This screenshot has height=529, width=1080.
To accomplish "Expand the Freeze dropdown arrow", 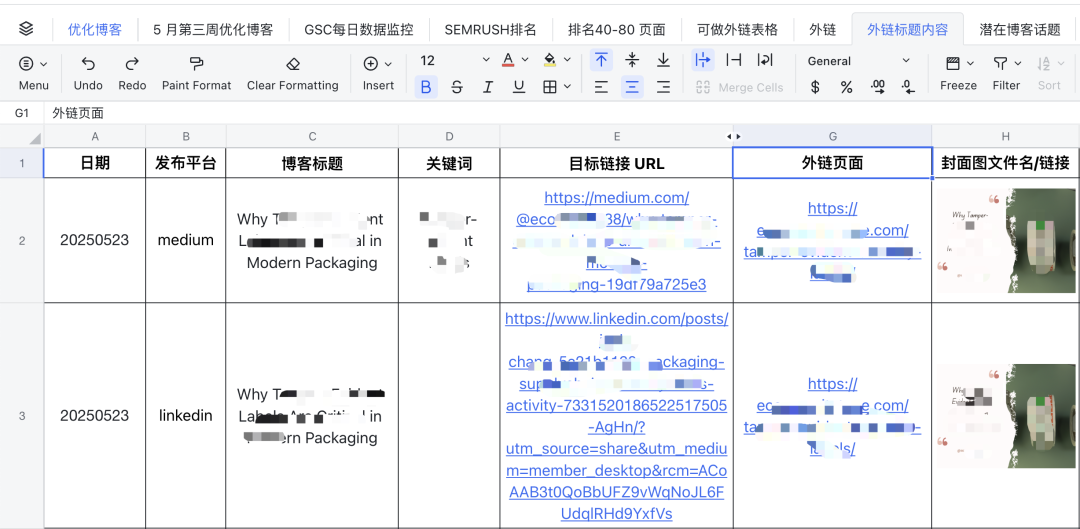I will click(970, 64).
